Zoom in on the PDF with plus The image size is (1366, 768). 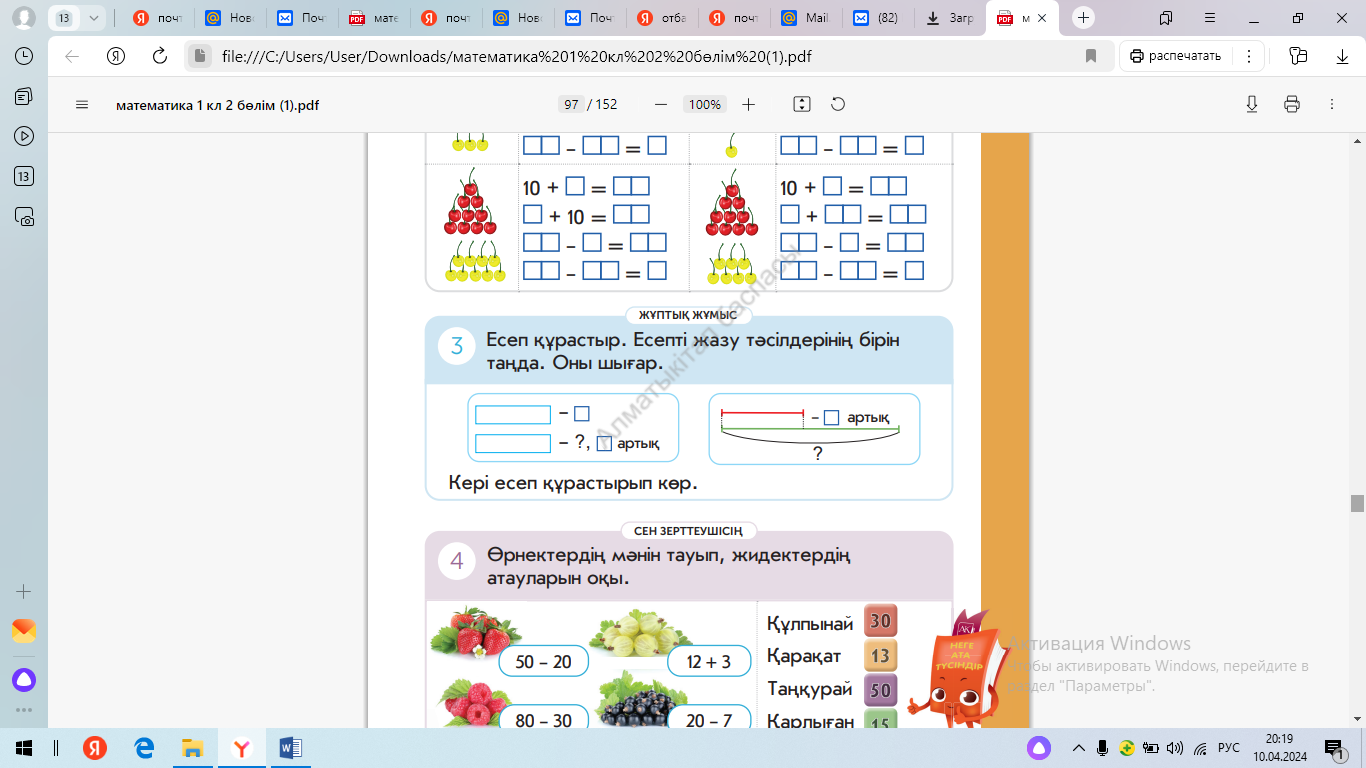[748, 104]
